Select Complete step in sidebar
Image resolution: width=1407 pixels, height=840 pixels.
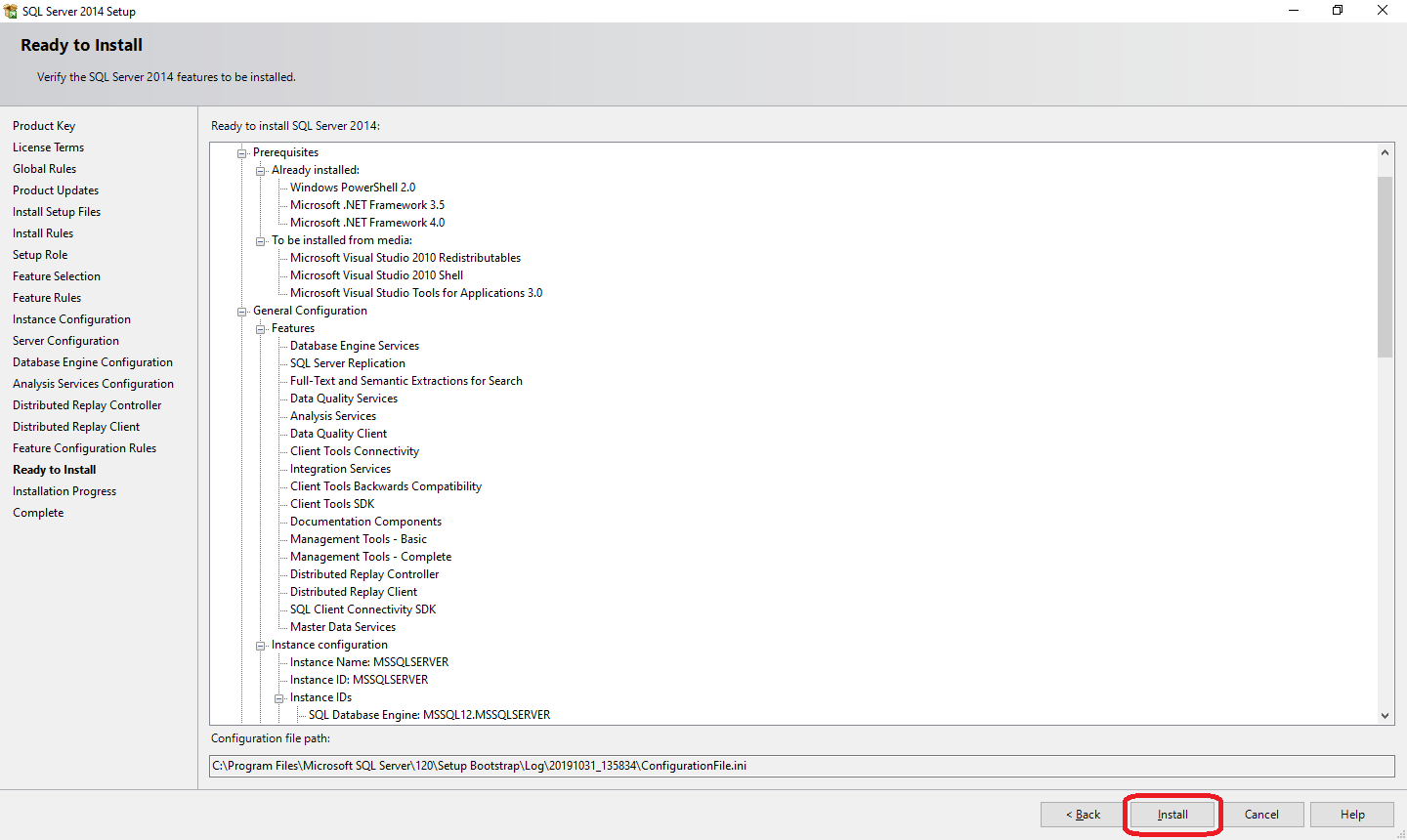point(38,513)
